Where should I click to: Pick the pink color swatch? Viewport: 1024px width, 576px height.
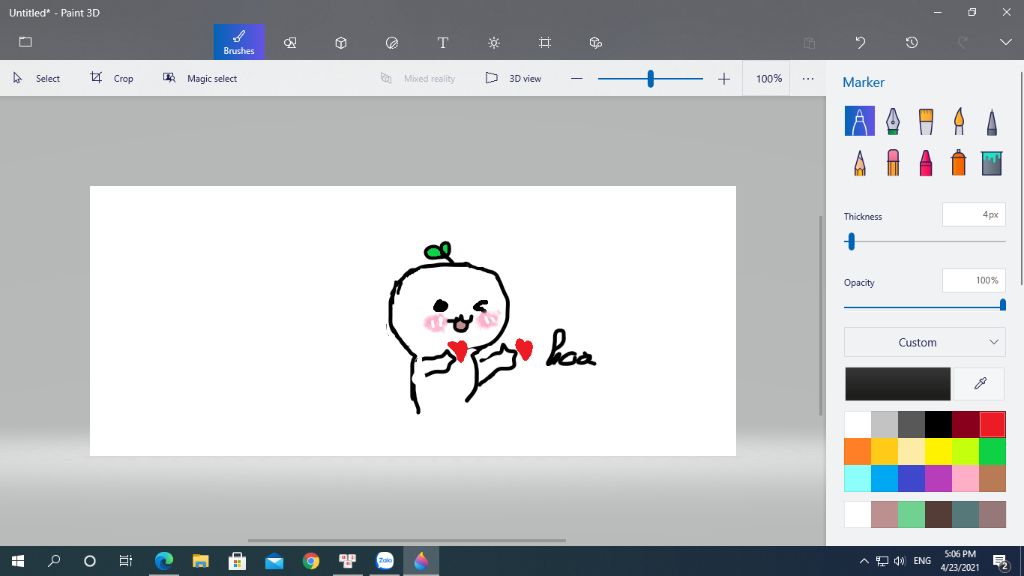(x=965, y=479)
